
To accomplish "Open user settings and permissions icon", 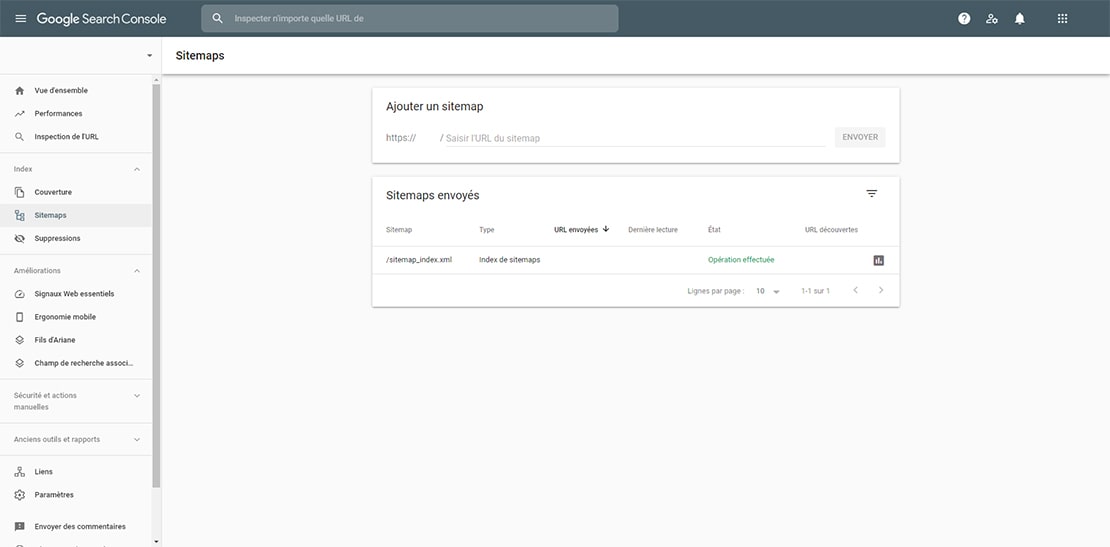I will pos(992,19).
